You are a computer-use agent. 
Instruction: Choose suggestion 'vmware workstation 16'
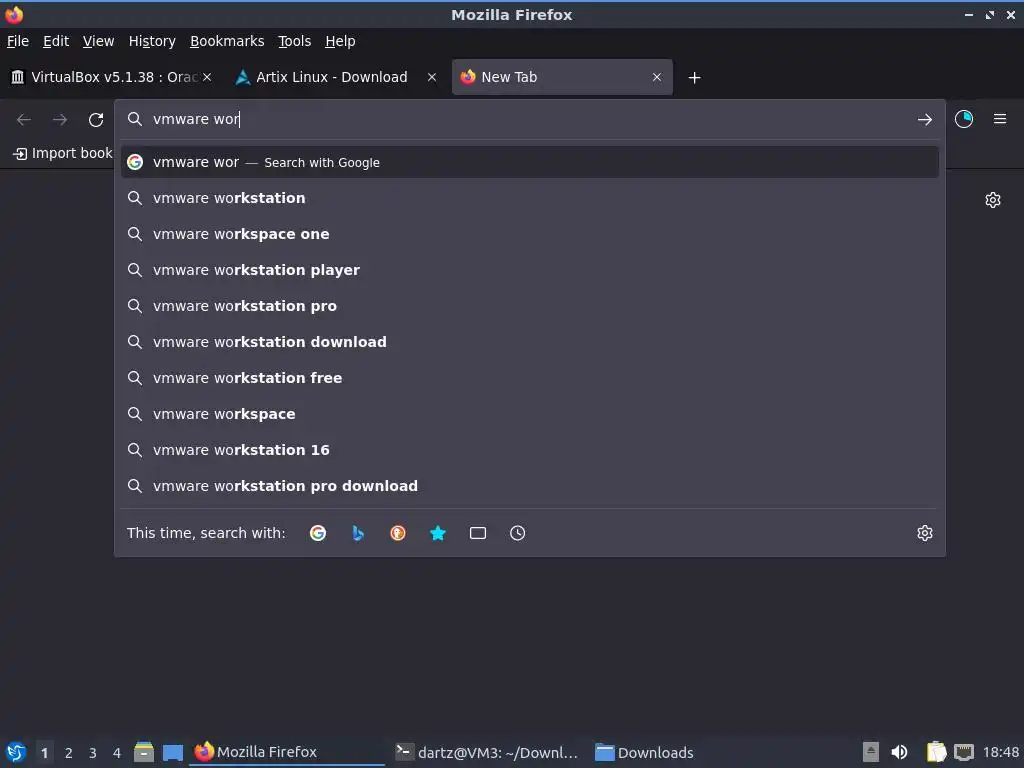click(530, 450)
